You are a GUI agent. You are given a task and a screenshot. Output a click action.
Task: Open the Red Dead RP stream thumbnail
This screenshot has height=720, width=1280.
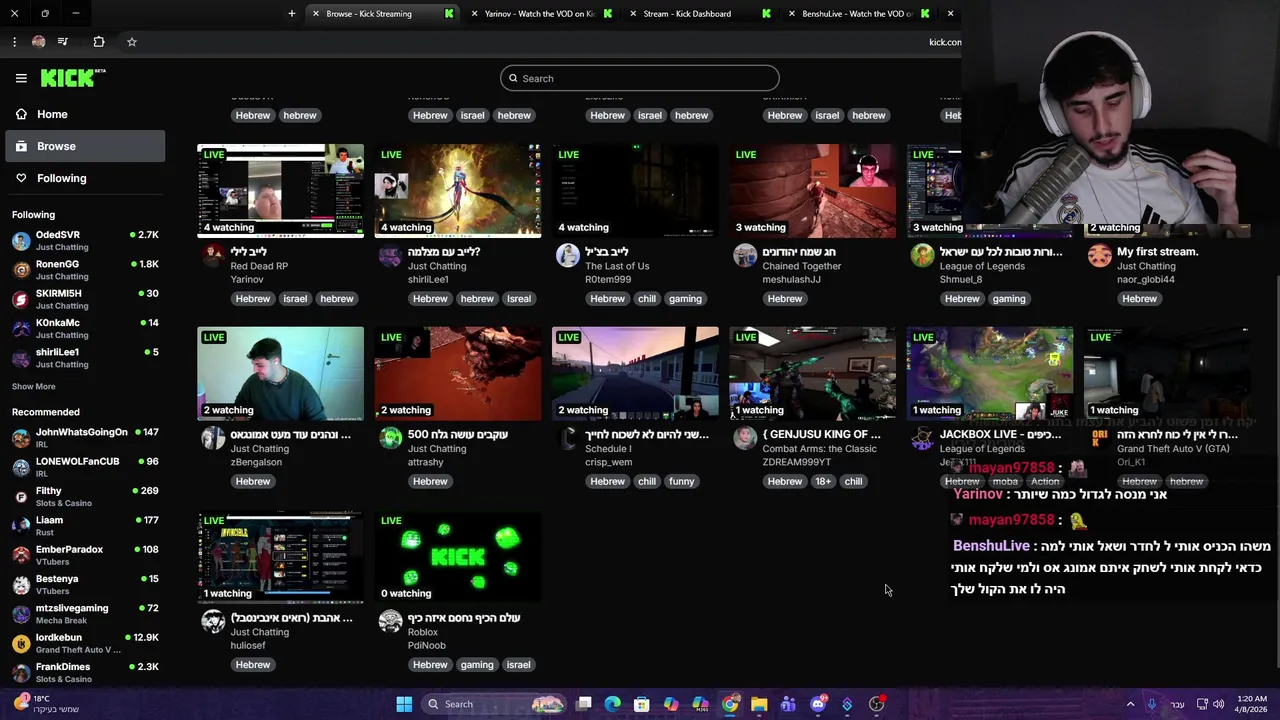(281, 190)
